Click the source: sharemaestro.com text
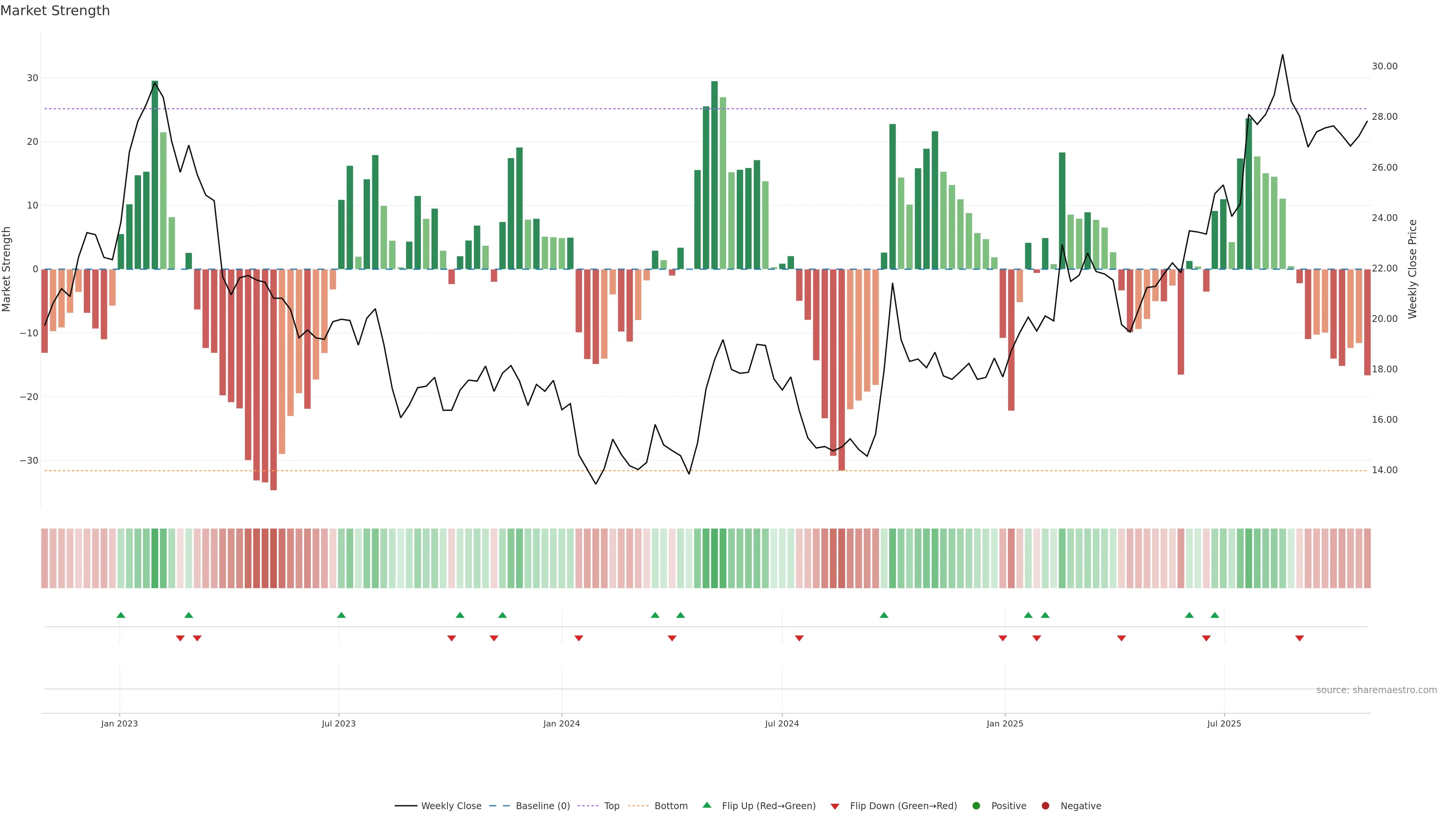Screen dimensions: 1456x819 [x=1376, y=690]
